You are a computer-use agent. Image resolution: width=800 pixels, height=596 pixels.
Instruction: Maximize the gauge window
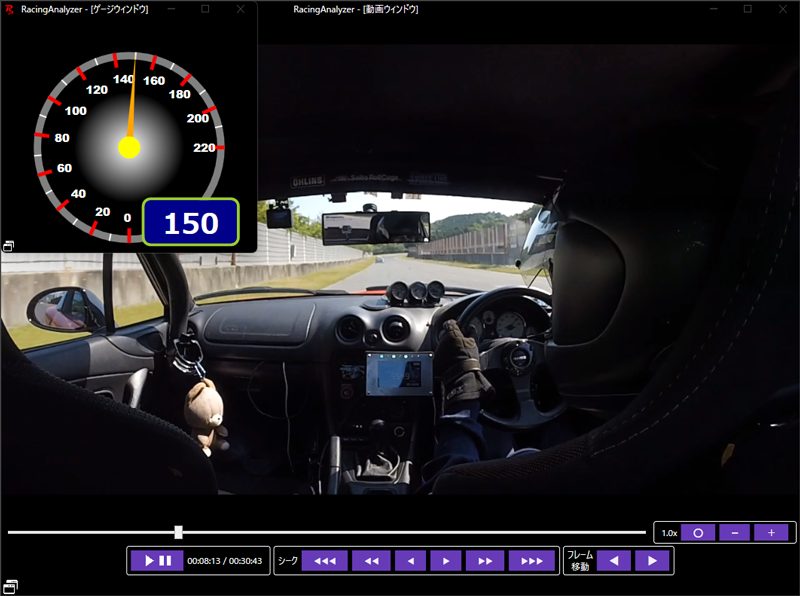[x=205, y=9]
